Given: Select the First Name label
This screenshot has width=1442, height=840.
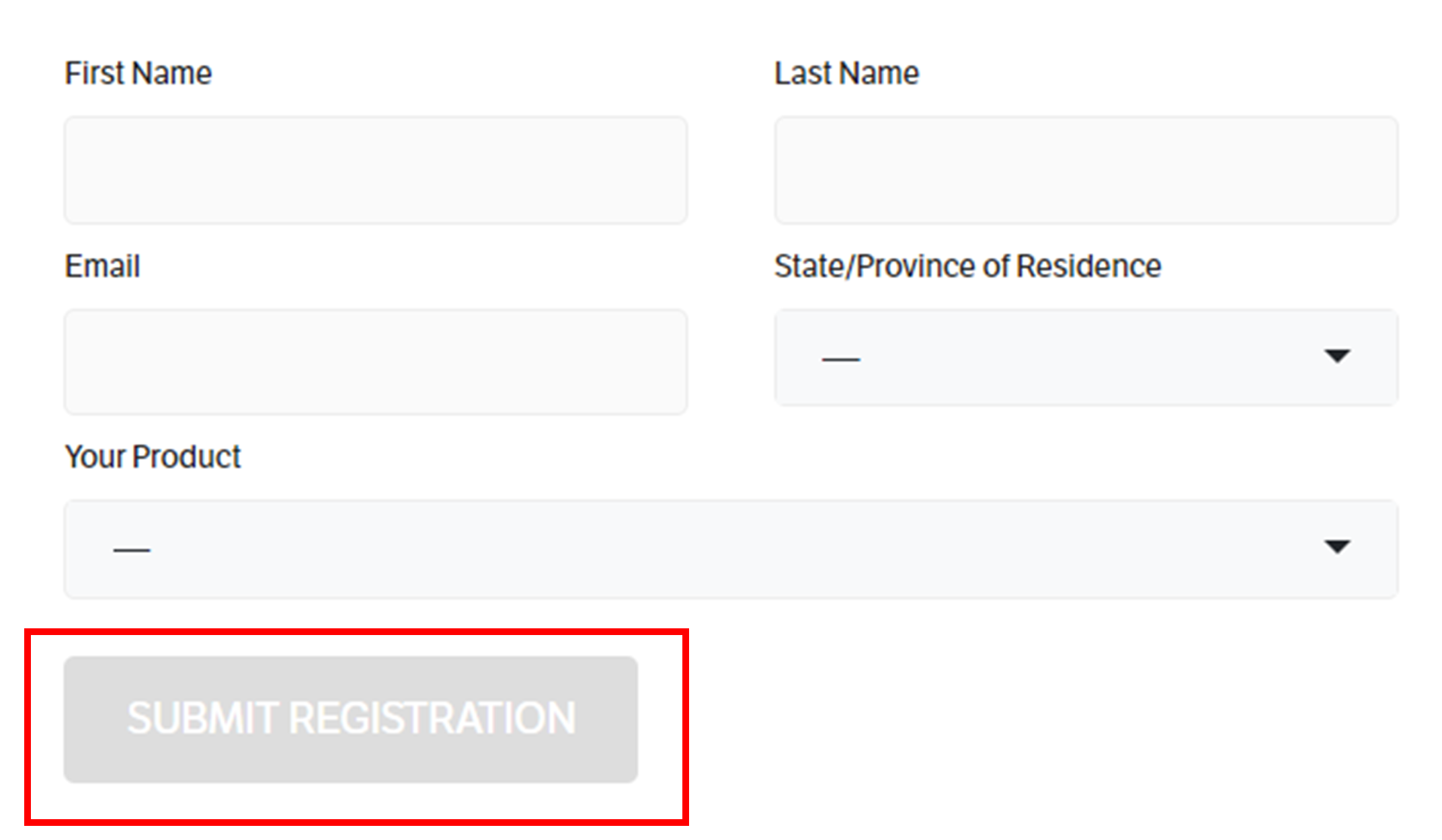Looking at the screenshot, I should pyautogui.click(x=138, y=73).
